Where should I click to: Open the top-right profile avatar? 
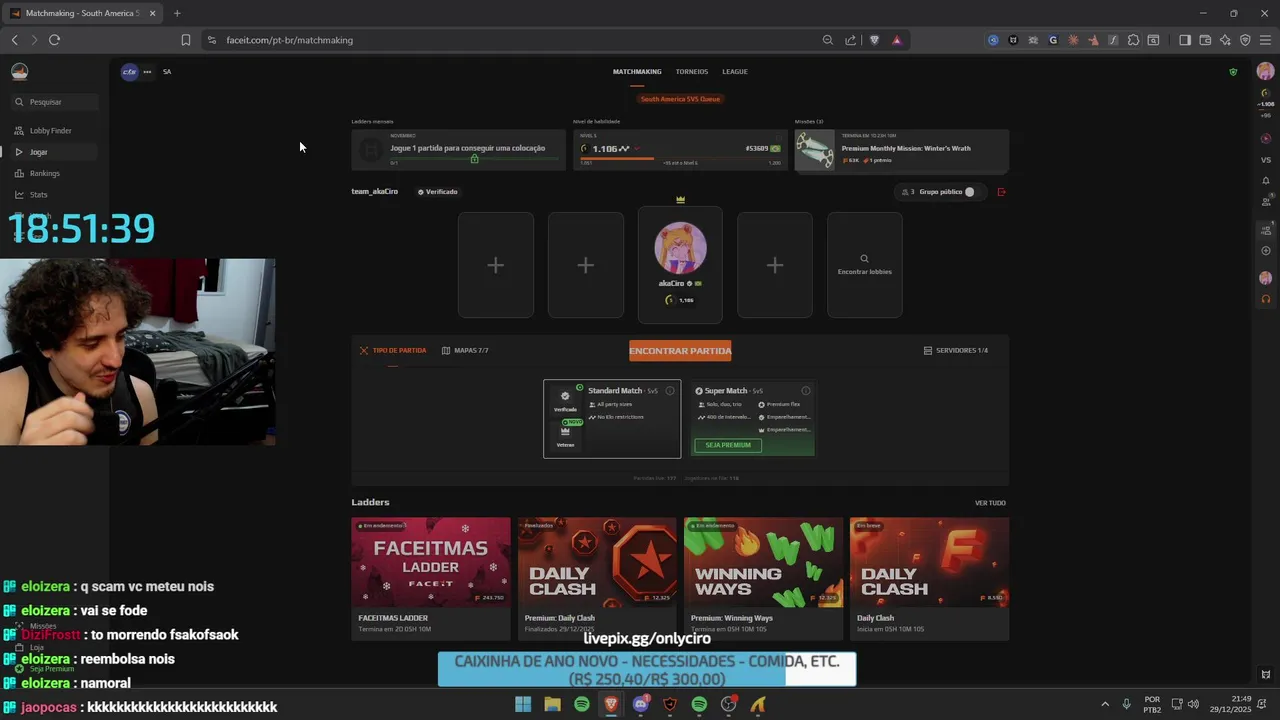point(1265,72)
